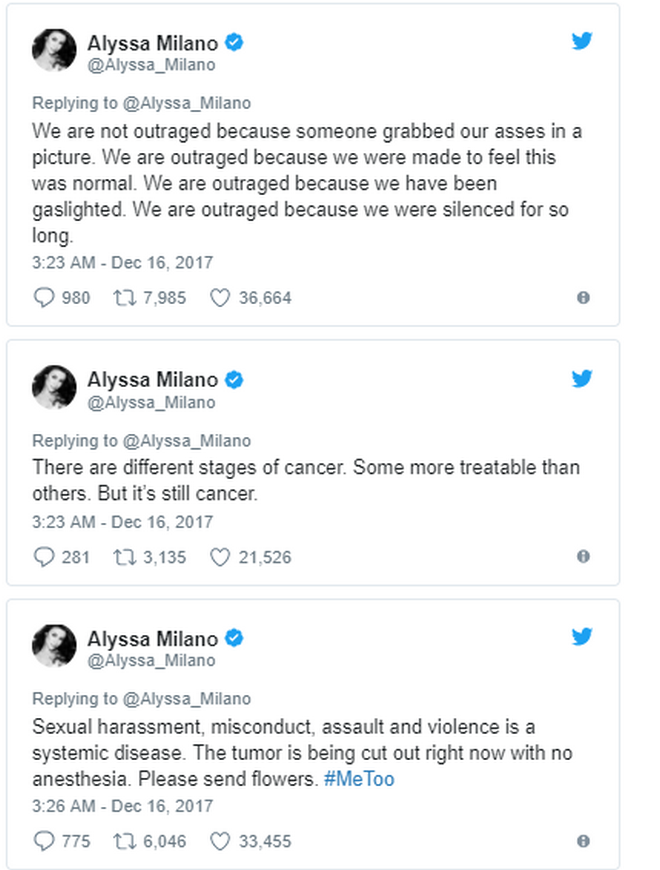Open the info icon on the first tweet

(x=583, y=298)
